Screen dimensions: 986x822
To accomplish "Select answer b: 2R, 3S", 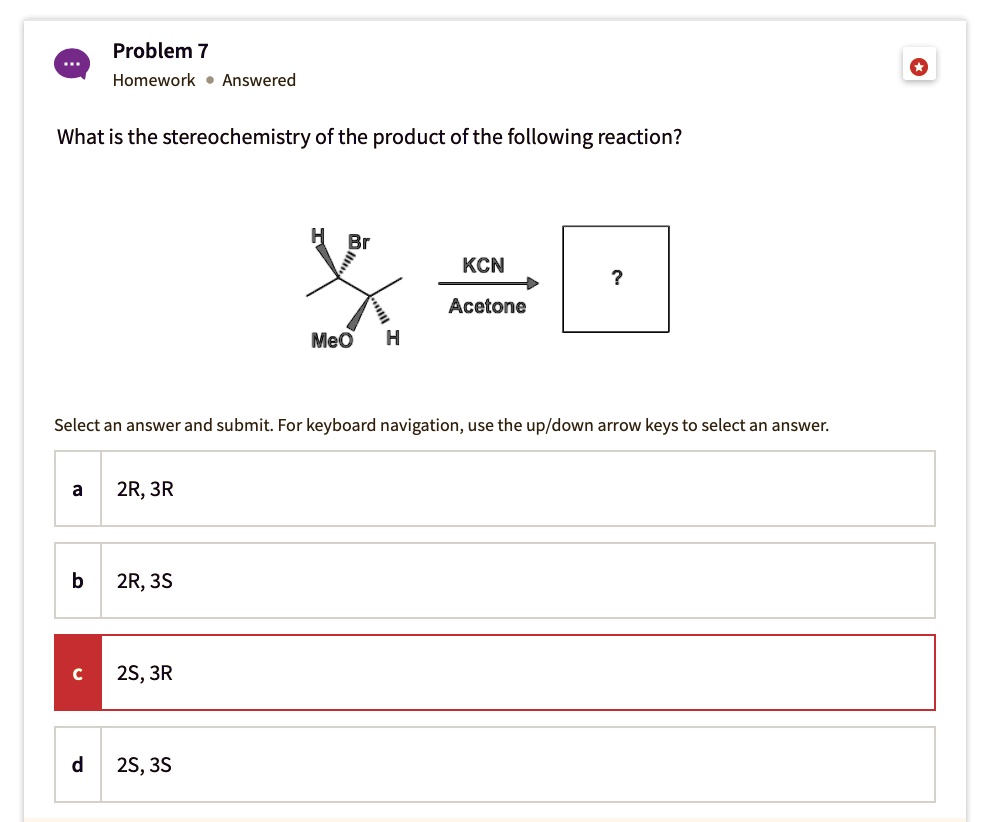I will (517, 581).
